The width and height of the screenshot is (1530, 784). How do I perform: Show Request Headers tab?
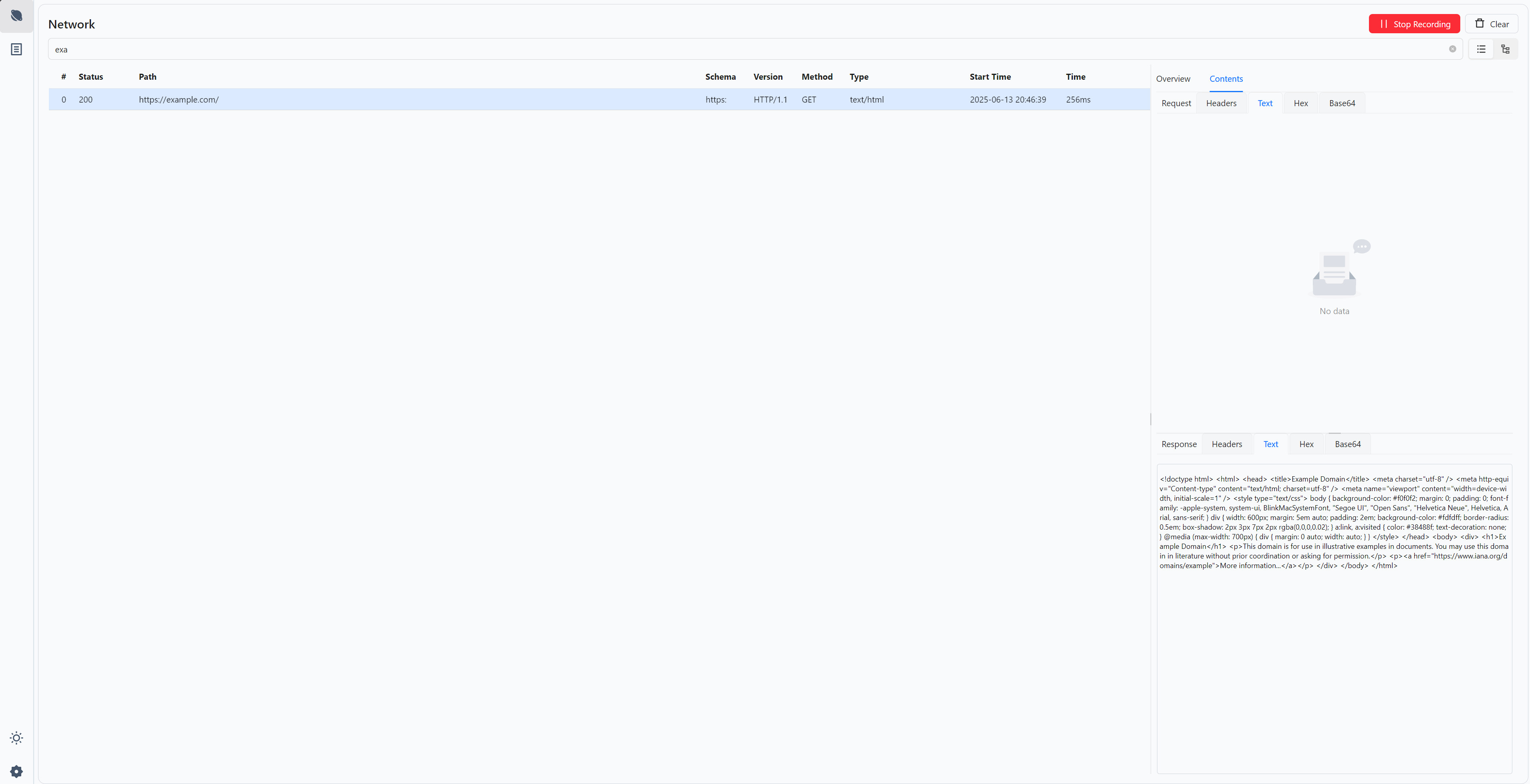1221,103
